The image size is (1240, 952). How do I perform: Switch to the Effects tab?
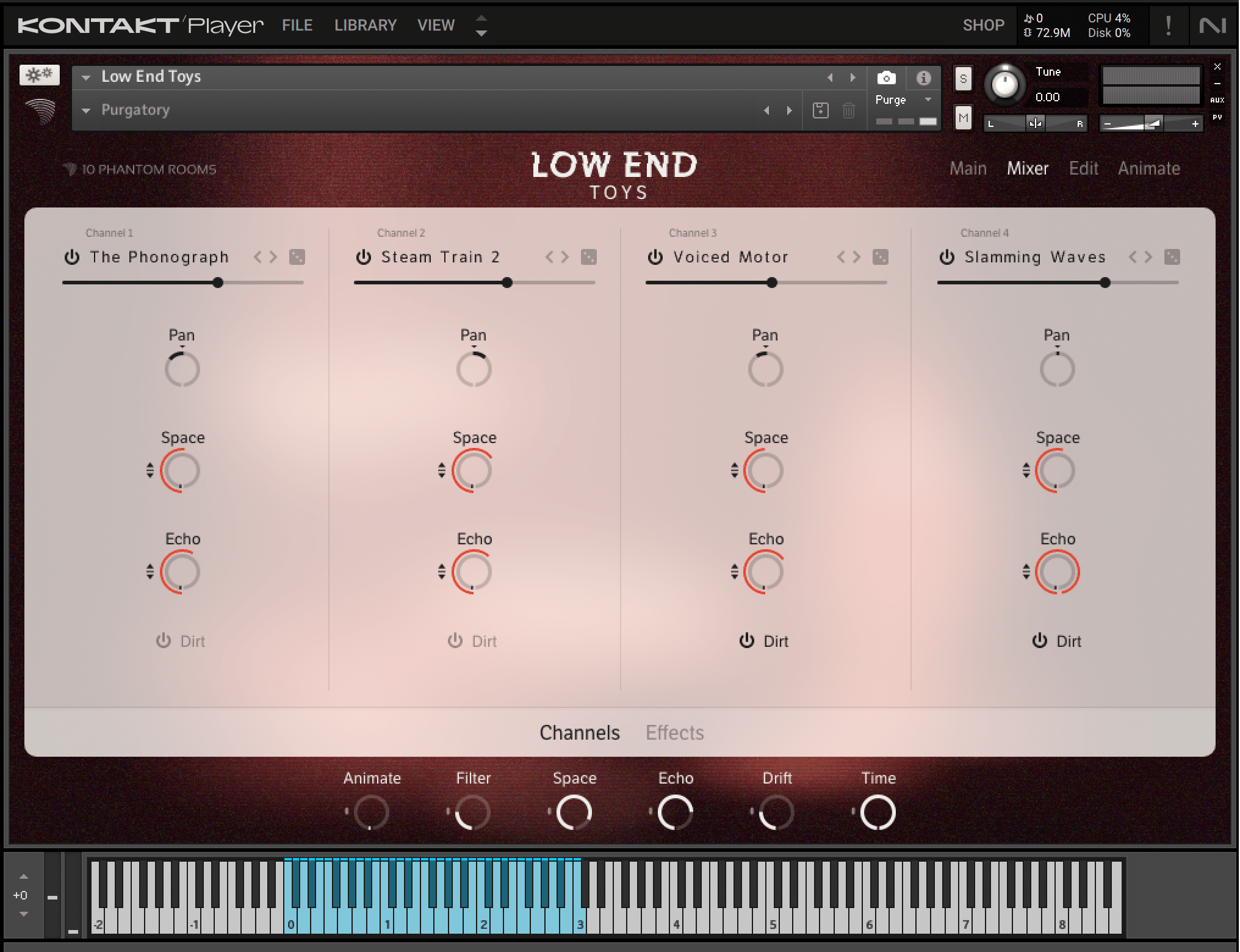675,732
